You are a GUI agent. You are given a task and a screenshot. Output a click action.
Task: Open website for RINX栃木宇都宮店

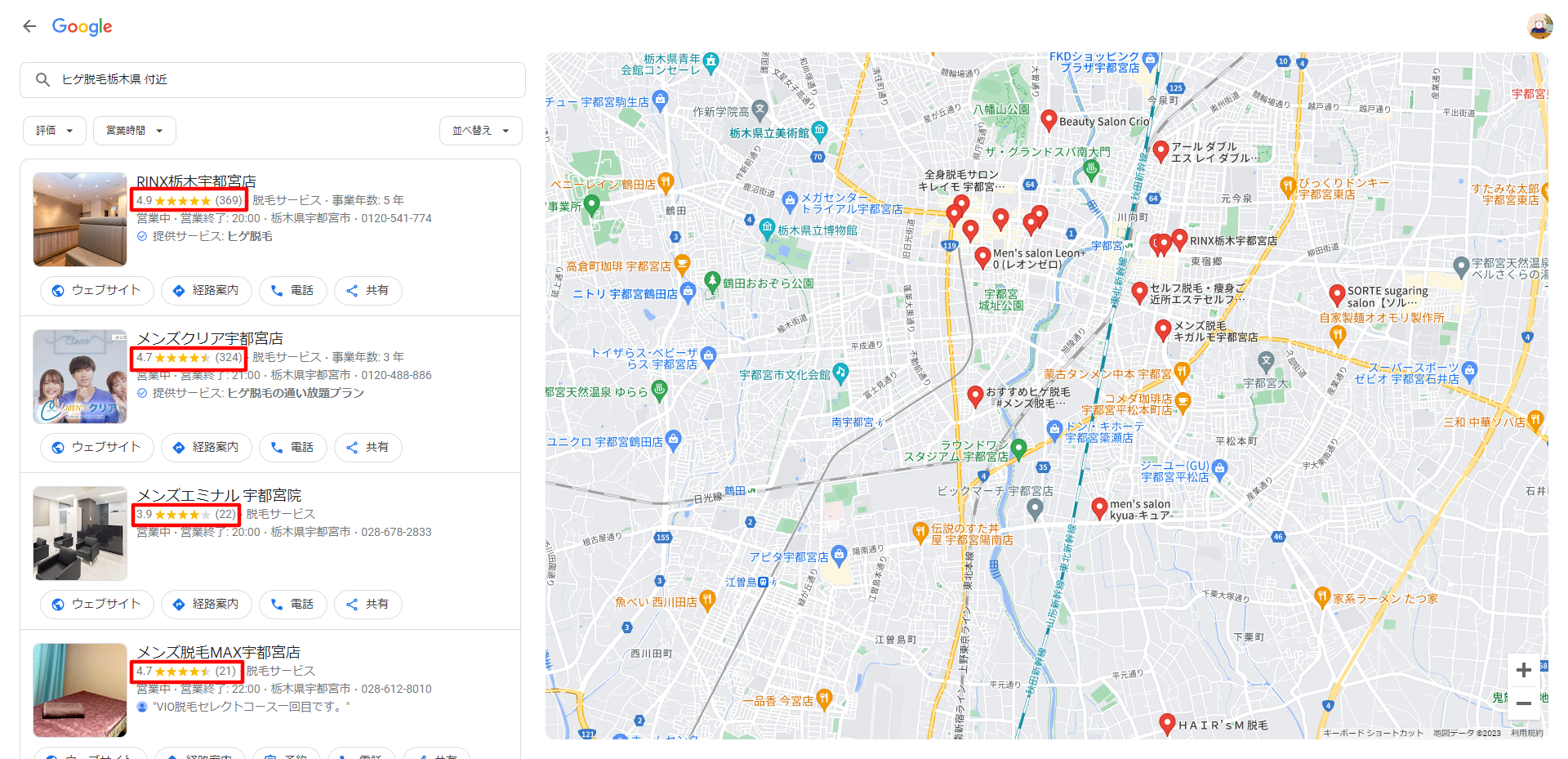[x=96, y=290]
